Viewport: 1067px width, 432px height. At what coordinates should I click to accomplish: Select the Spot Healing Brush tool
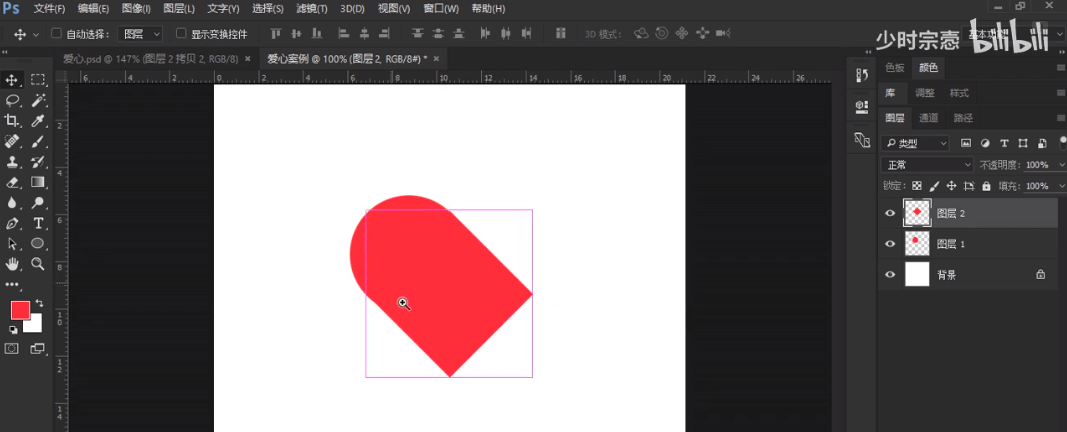pos(12,142)
